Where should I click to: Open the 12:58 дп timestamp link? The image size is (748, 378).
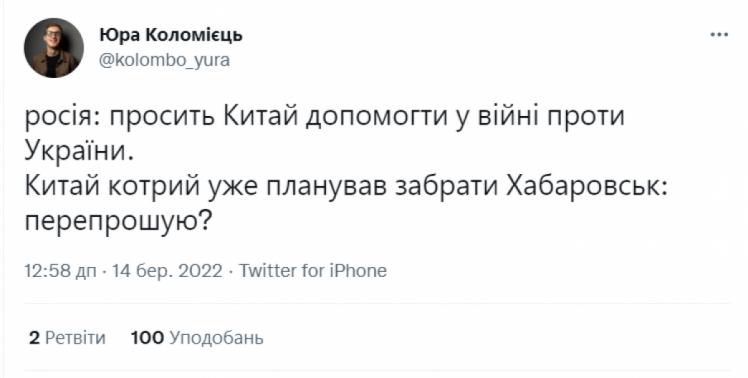click(61, 271)
